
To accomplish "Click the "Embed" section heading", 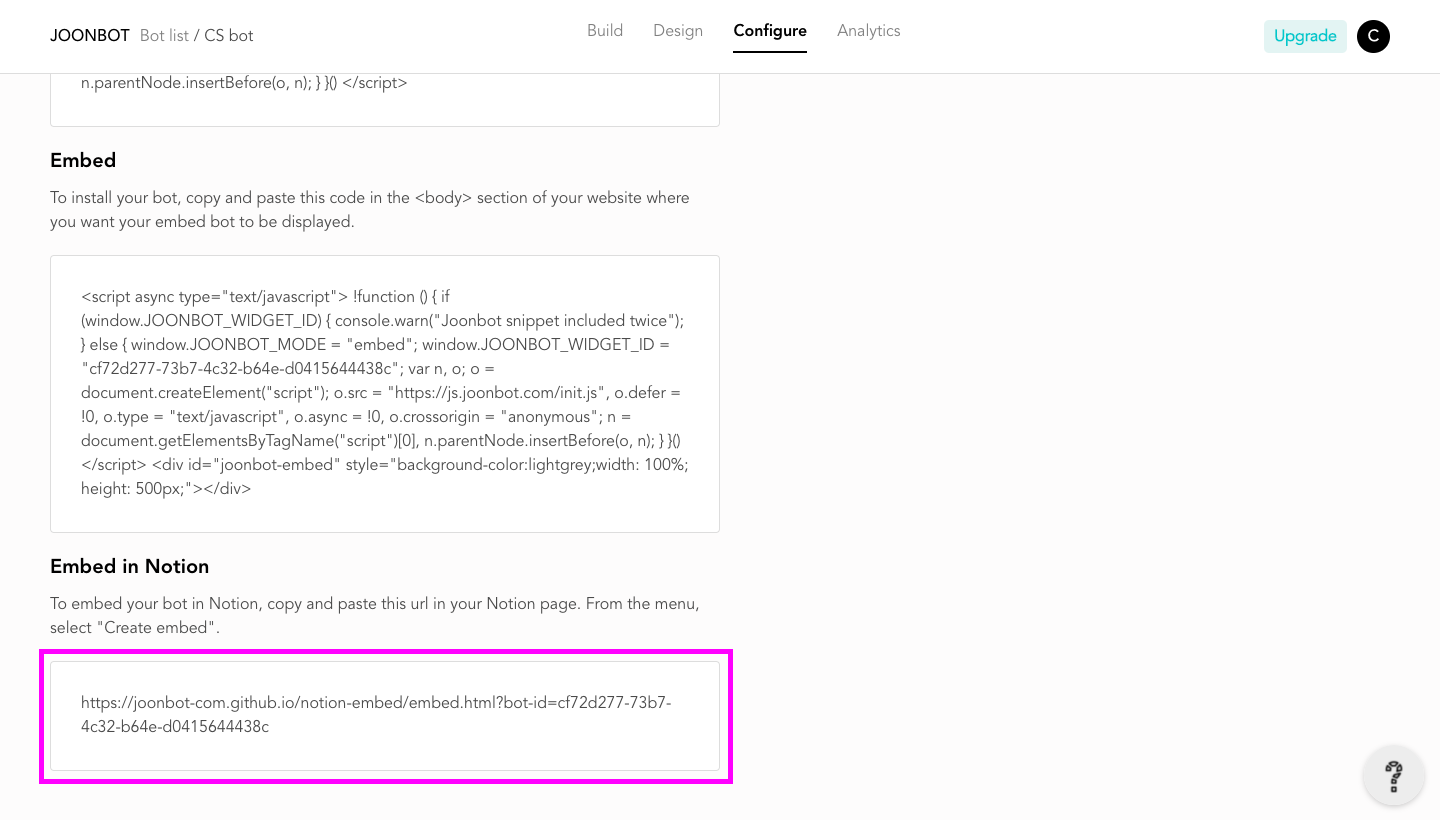I will (83, 160).
